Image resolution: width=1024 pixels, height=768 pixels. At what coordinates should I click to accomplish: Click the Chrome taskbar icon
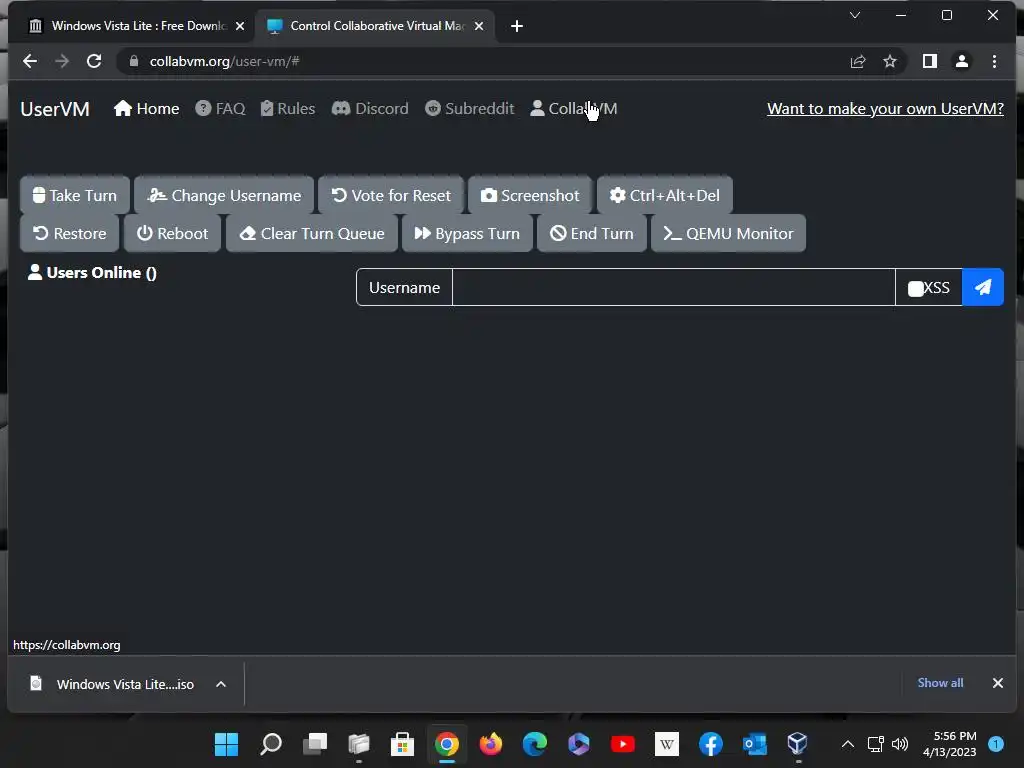(x=447, y=744)
